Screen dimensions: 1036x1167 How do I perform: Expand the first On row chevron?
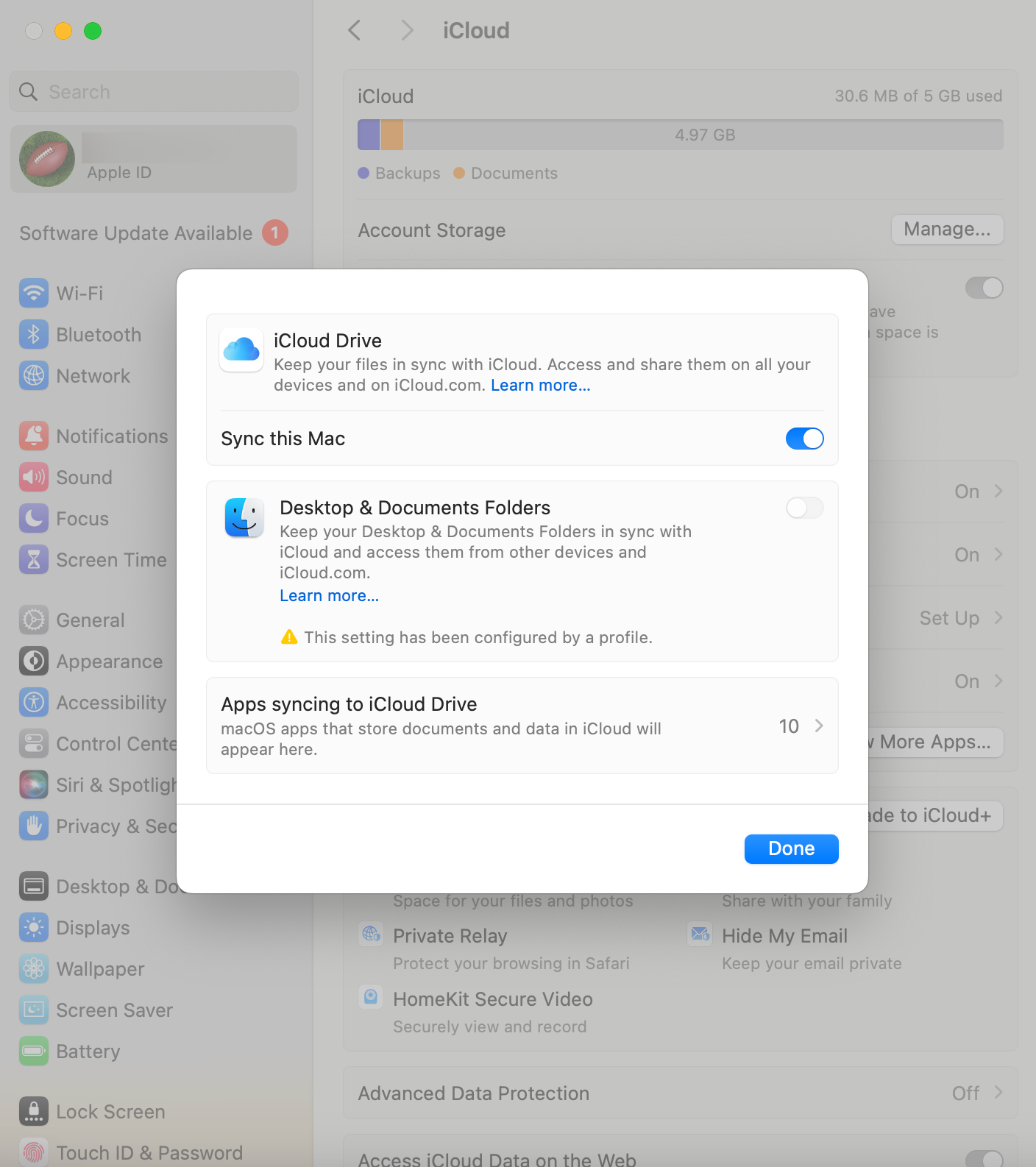click(998, 491)
